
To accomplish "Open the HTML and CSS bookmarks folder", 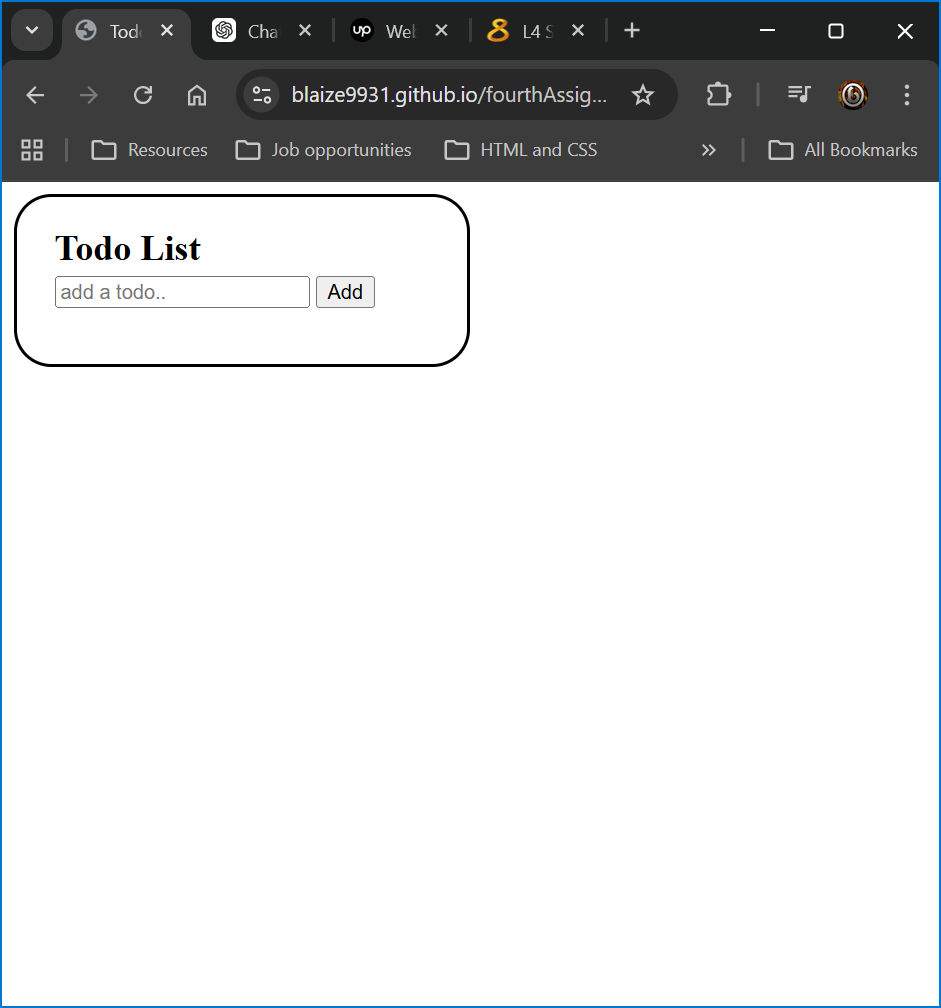I will tap(521, 150).
